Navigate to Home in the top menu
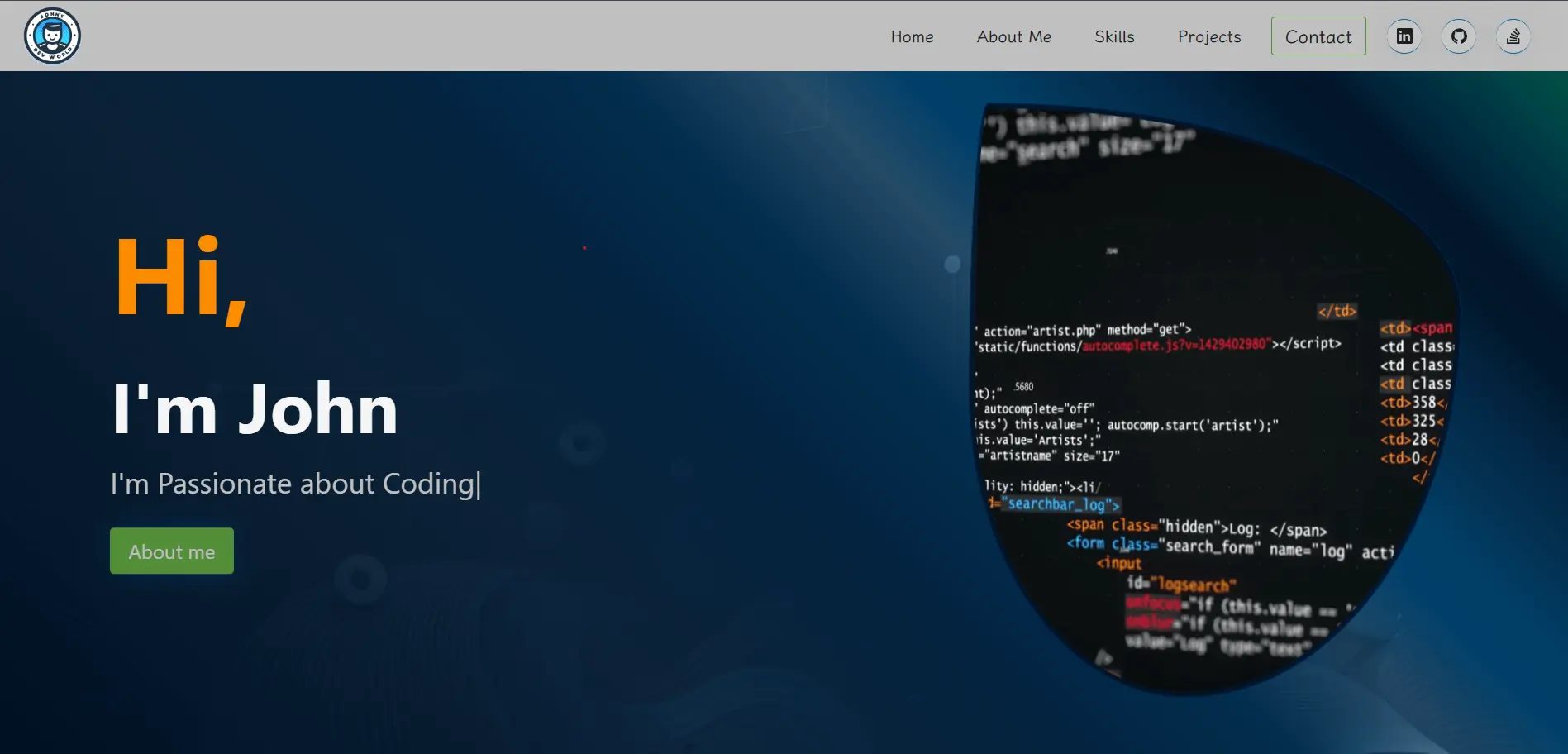1568x754 pixels. tap(912, 36)
